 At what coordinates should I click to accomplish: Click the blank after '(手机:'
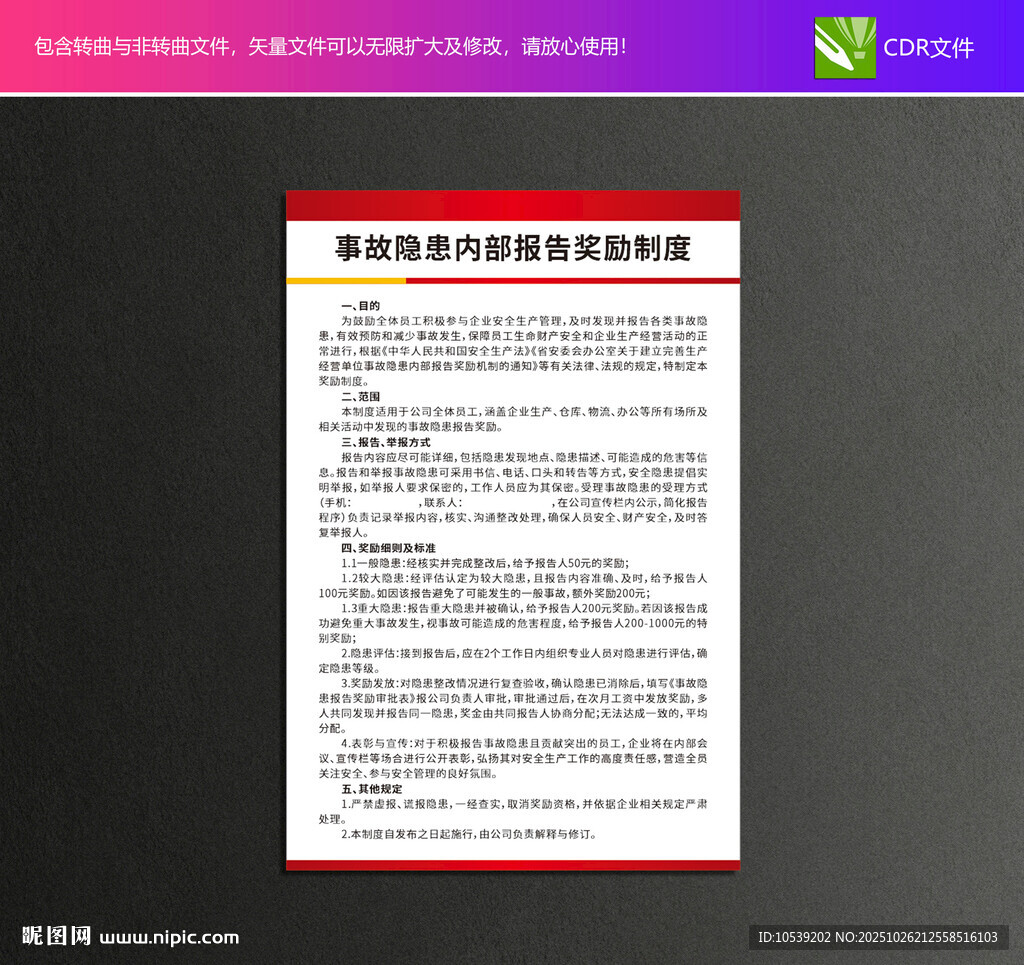385,503
